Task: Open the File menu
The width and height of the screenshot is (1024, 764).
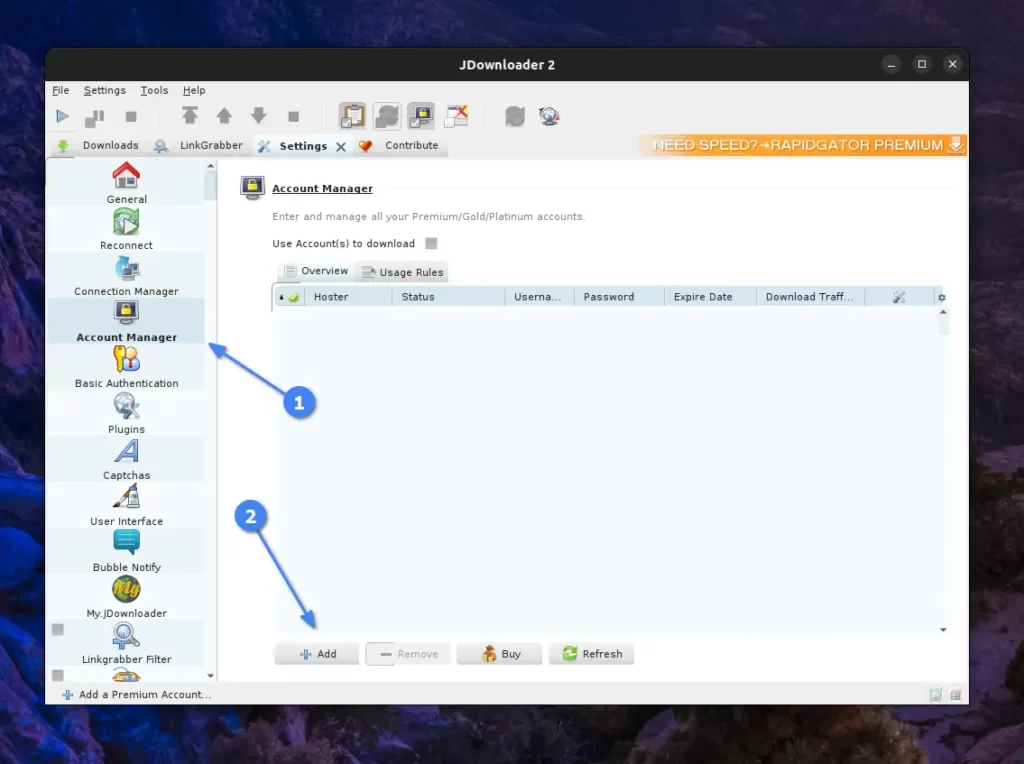Action: (x=61, y=90)
